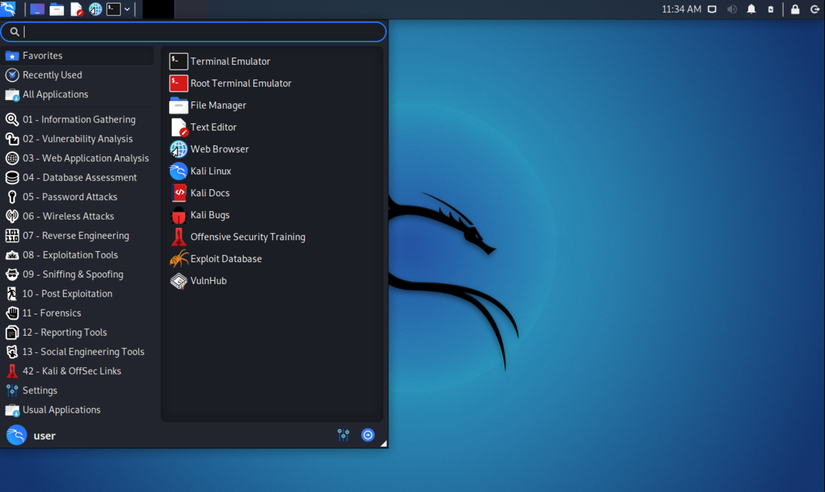The image size is (825, 492).
Task: Click the 'user' name label in menu footer
Action: pos(45,436)
